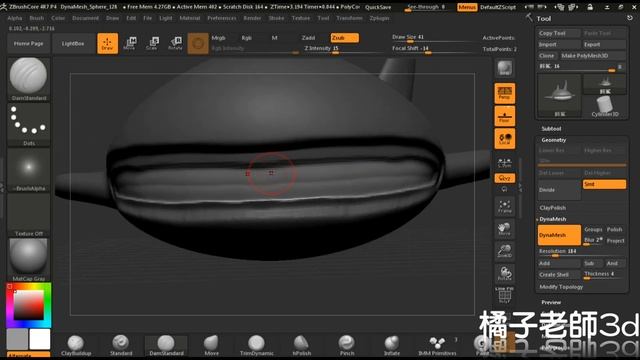Click the Frame view icon

[x=504, y=207]
